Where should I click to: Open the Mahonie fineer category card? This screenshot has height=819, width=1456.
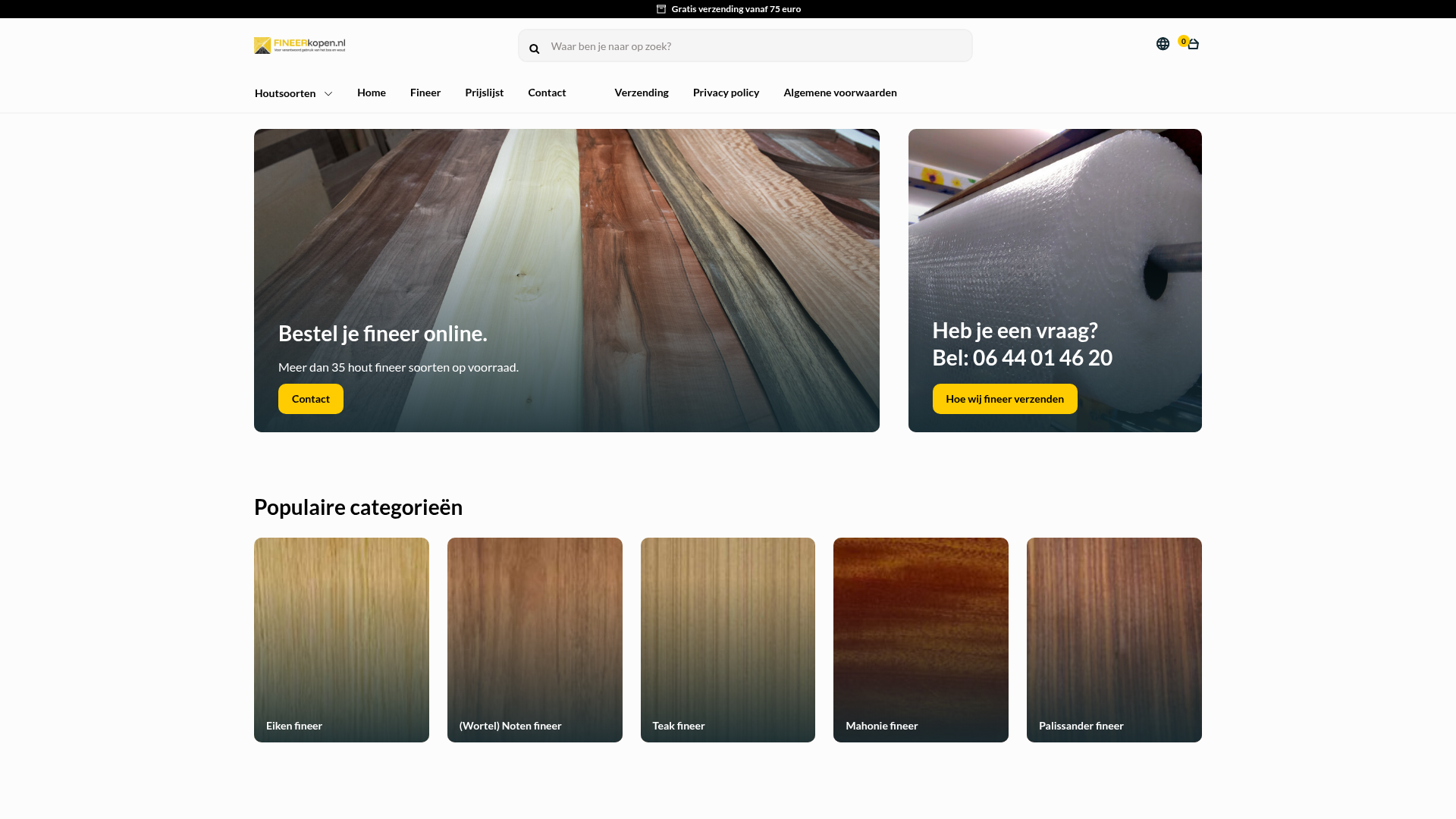click(921, 640)
